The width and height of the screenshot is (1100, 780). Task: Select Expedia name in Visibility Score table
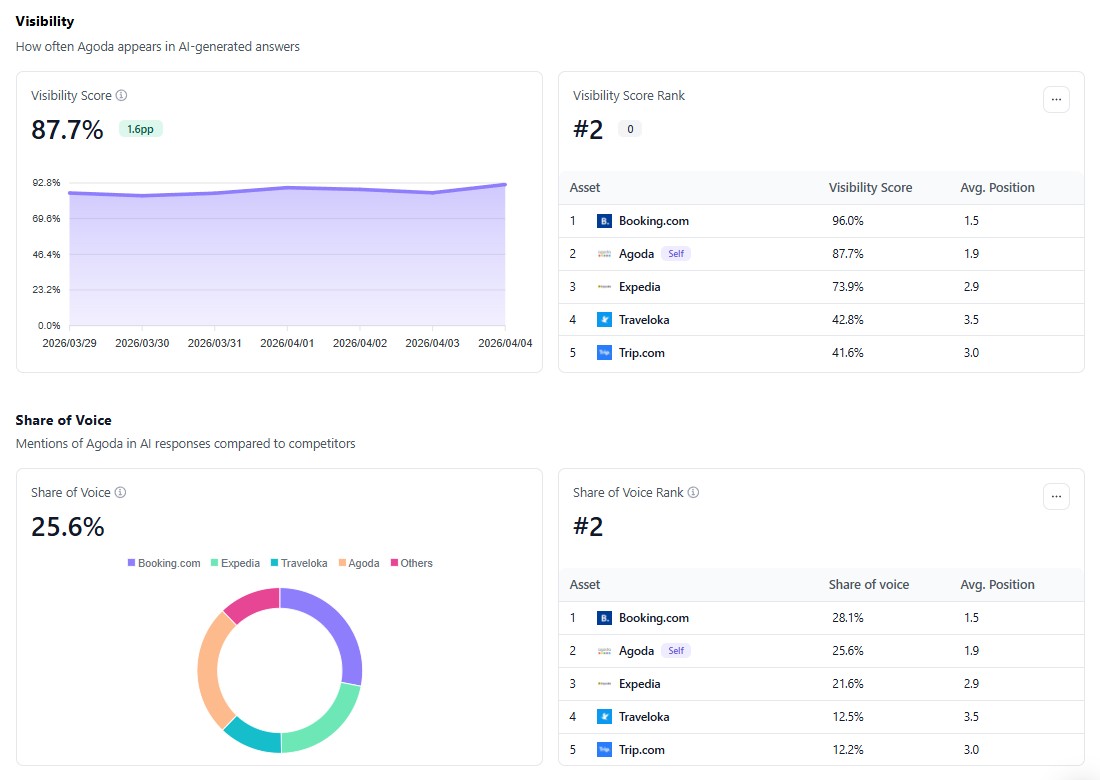(x=639, y=287)
